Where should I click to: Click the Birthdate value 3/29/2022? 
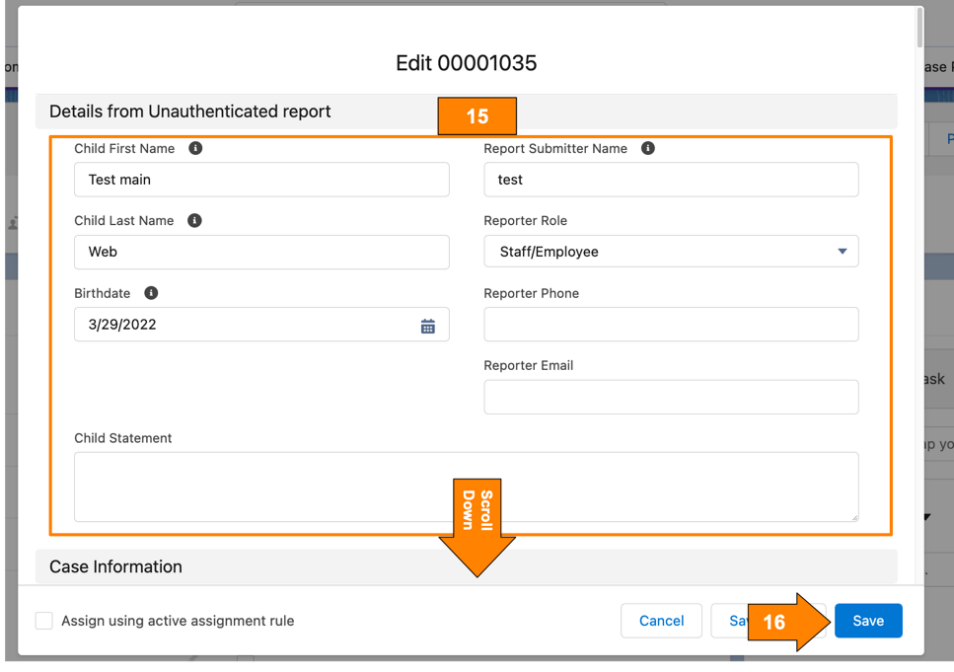click(240, 324)
